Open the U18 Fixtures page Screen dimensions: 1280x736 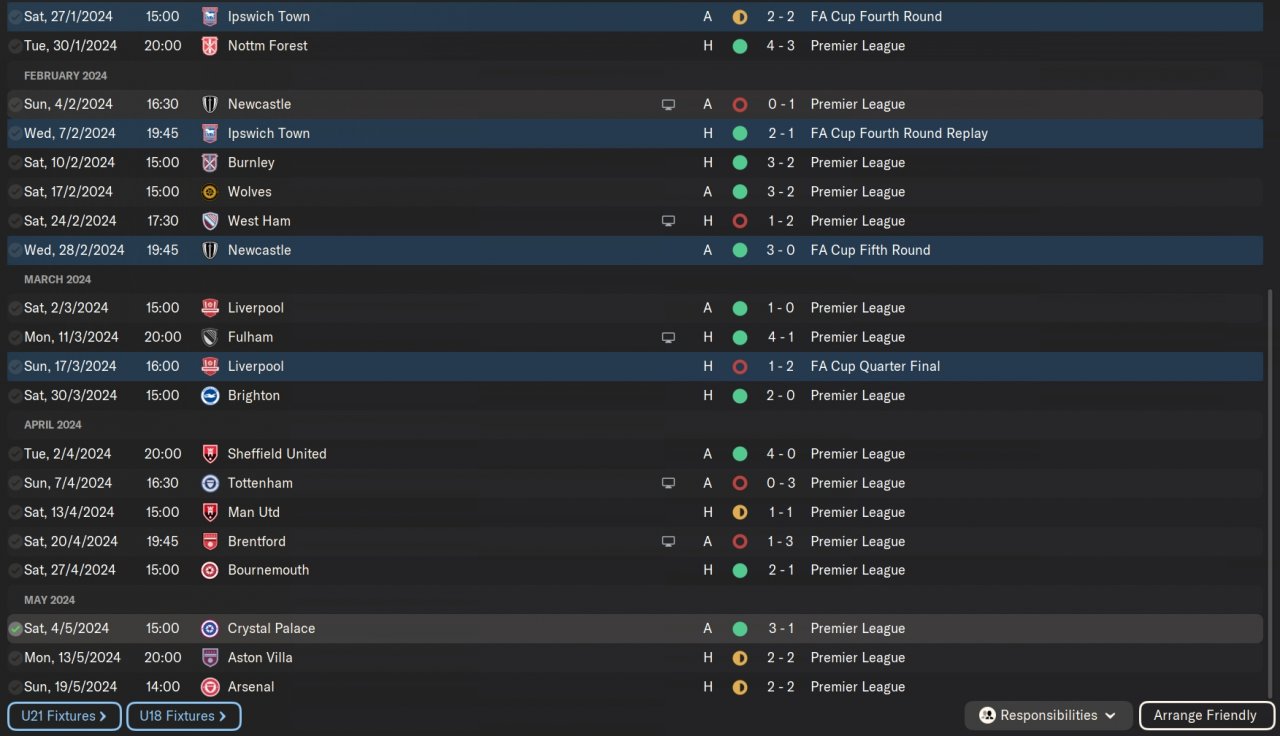[183, 716]
